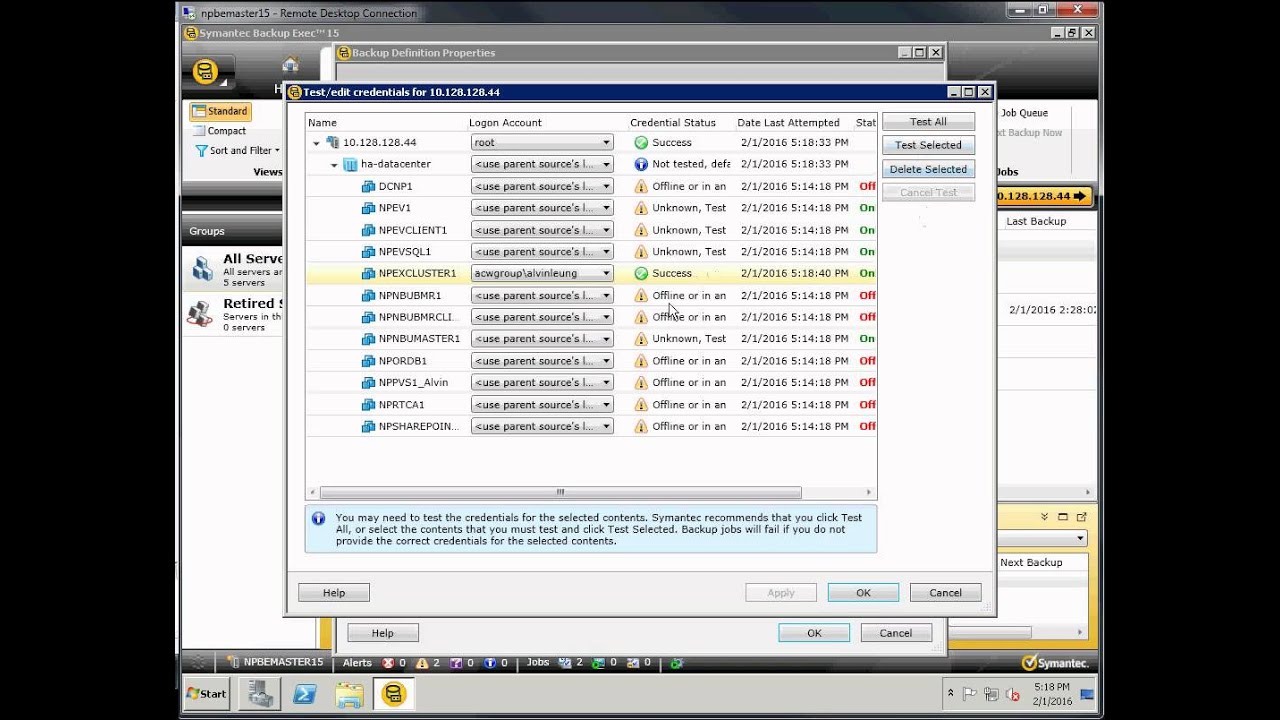Open logon account dropdown for ha-datacenter
This screenshot has height=720, width=1280.
[x=606, y=165]
